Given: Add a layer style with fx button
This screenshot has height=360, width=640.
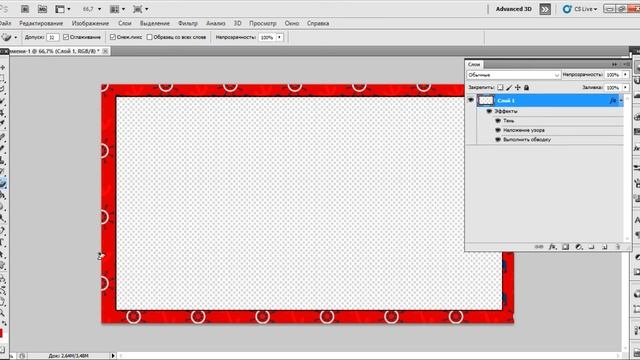Looking at the screenshot, I should point(552,247).
